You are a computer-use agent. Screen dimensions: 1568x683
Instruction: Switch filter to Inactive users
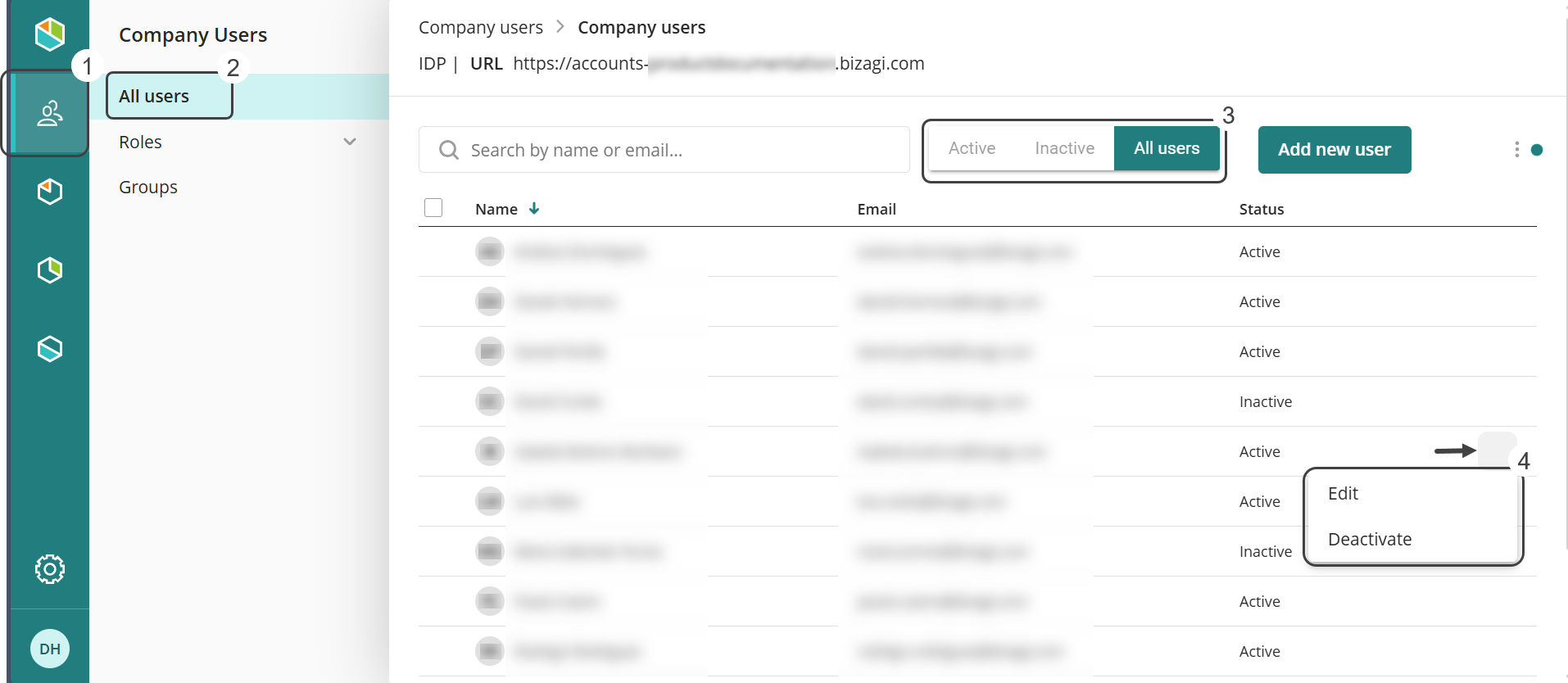tap(1064, 148)
